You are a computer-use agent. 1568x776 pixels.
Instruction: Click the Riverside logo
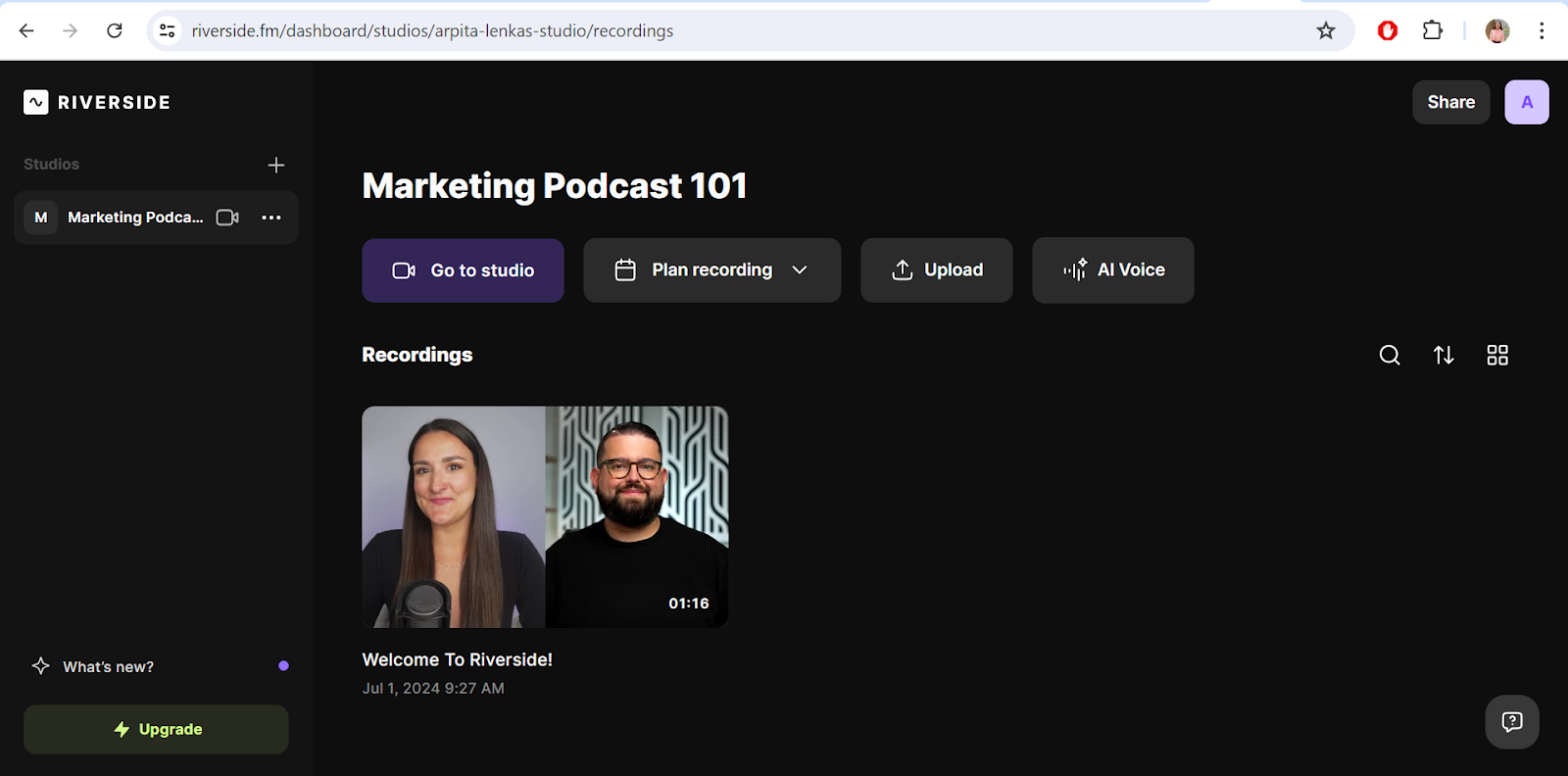pos(97,102)
